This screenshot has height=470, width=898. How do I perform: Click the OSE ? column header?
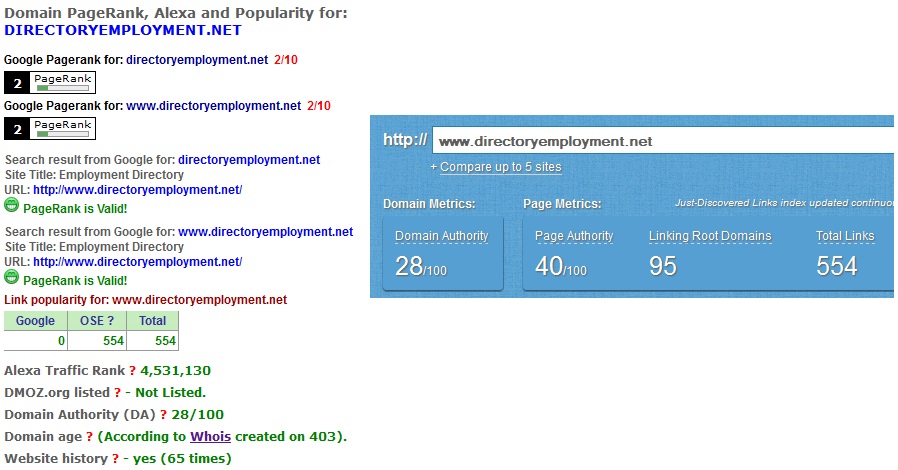click(x=97, y=321)
